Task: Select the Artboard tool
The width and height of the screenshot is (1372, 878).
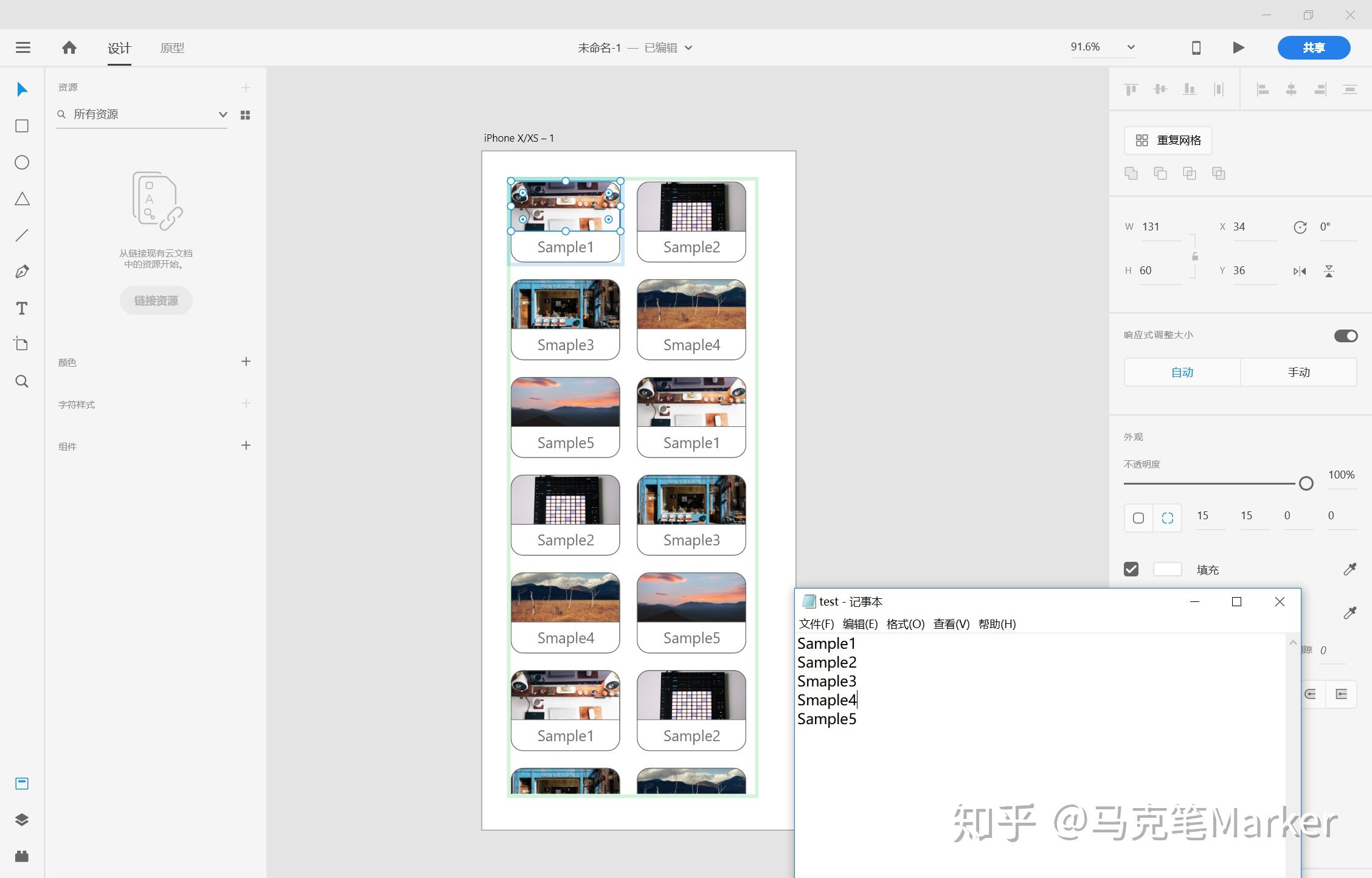Action: click(x=22, y=344)
